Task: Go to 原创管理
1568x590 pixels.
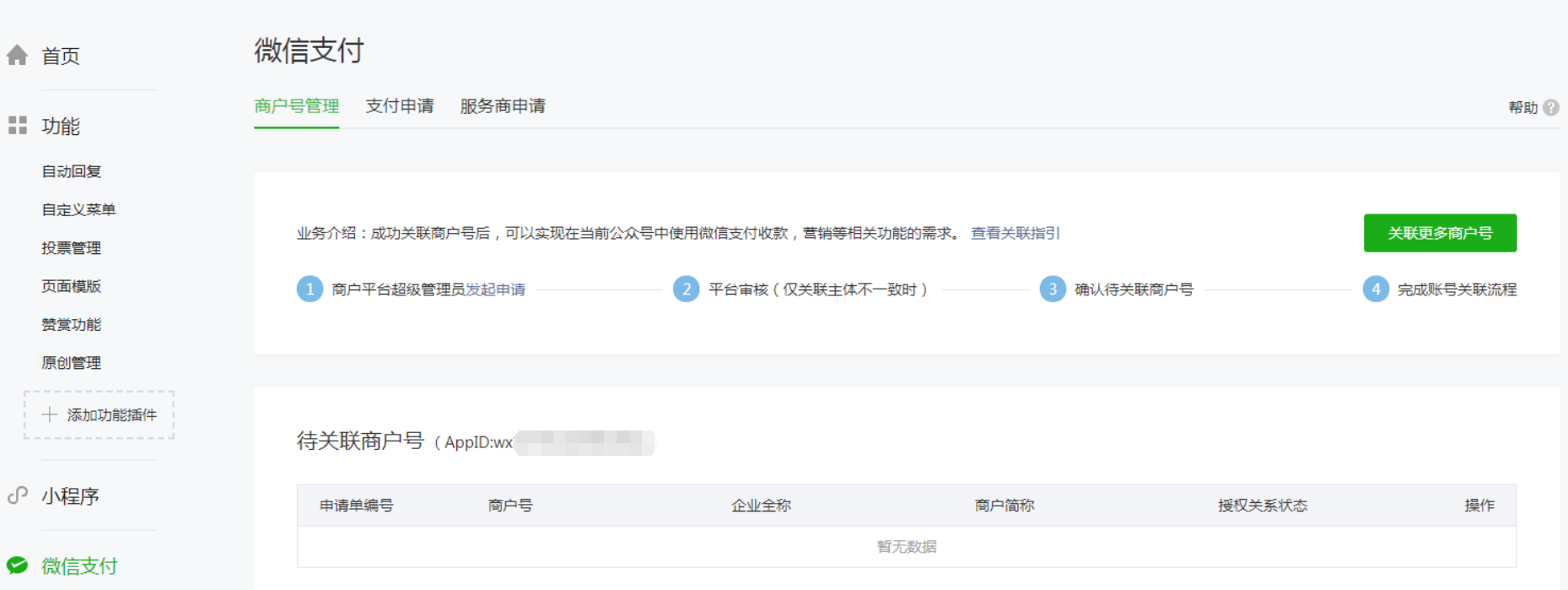Action: tap(72, 363)
